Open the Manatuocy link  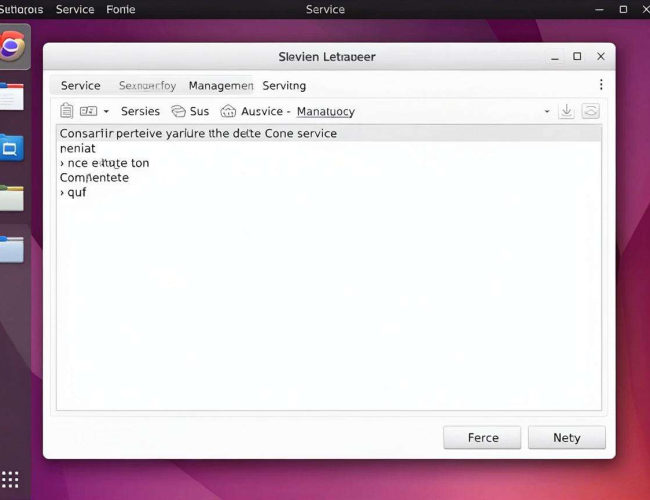tap(326, 112)
